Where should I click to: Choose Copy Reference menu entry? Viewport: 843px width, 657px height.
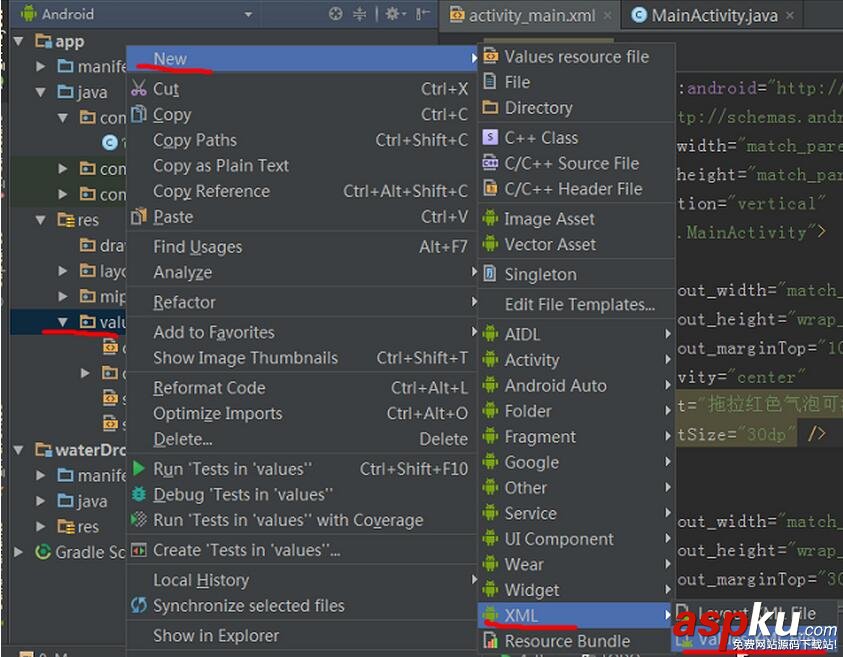[303, 191]
